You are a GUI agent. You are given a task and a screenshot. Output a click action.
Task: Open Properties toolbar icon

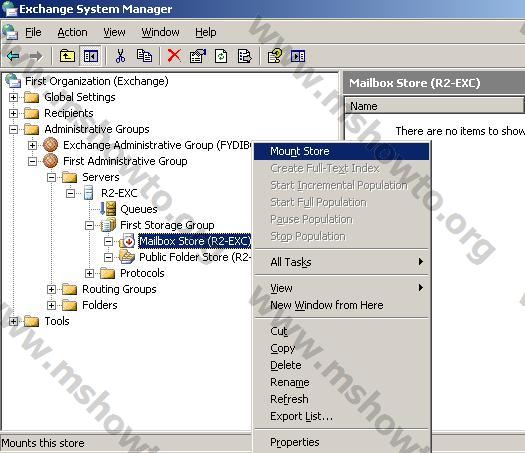[x=198, y=56]
